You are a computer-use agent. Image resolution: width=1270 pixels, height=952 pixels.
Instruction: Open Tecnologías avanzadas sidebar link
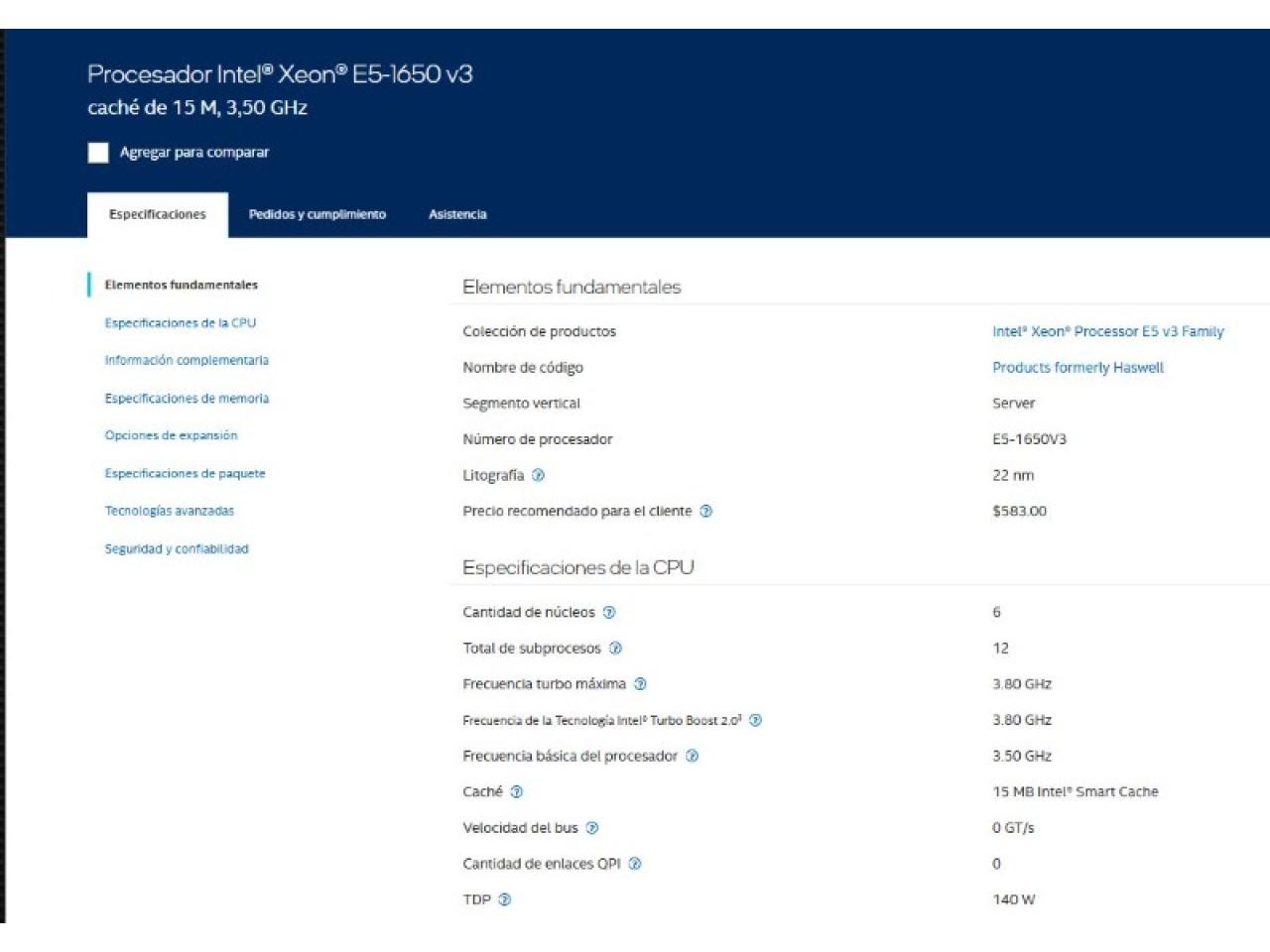(x=170, y=511)
